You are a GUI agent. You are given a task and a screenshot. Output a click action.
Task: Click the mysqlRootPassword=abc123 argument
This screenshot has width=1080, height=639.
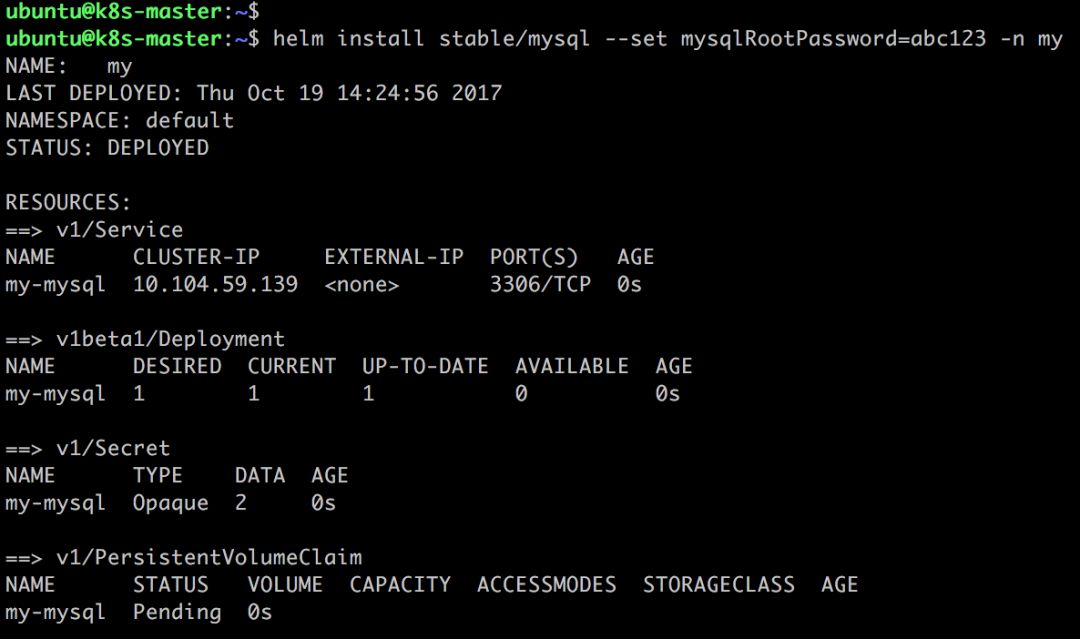[x=833, y=39]
